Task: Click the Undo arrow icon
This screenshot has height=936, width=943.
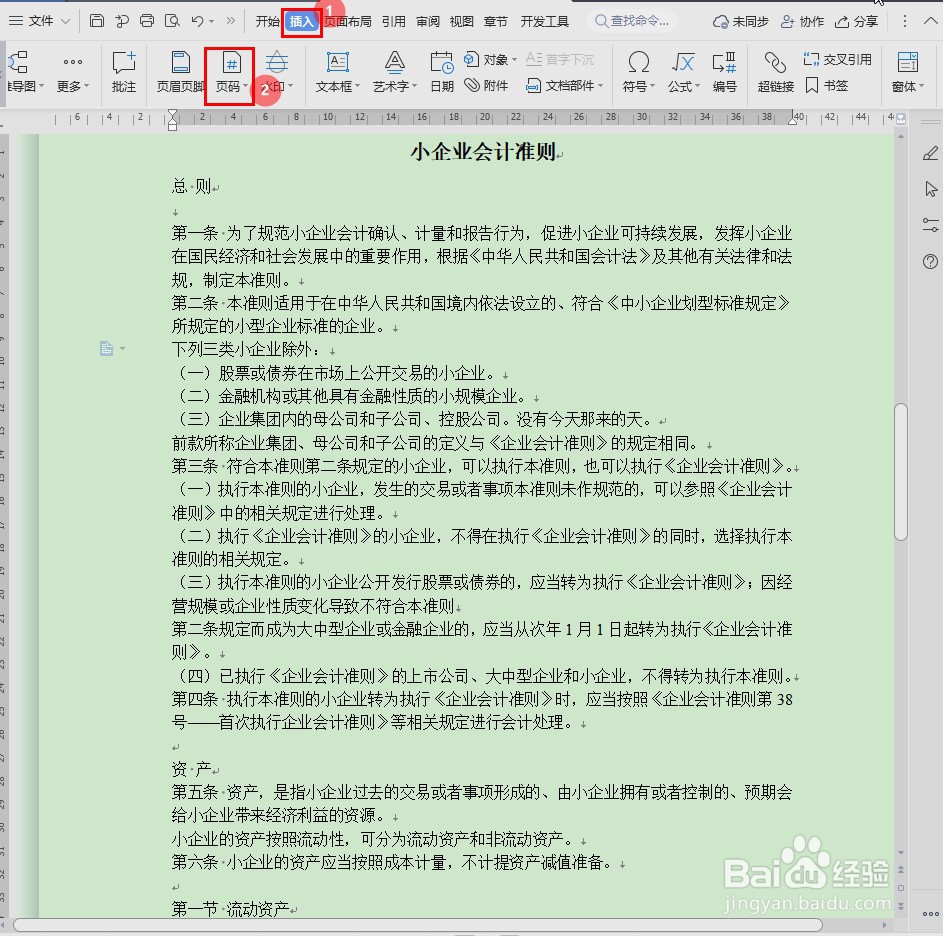Action: pos(197,21)
